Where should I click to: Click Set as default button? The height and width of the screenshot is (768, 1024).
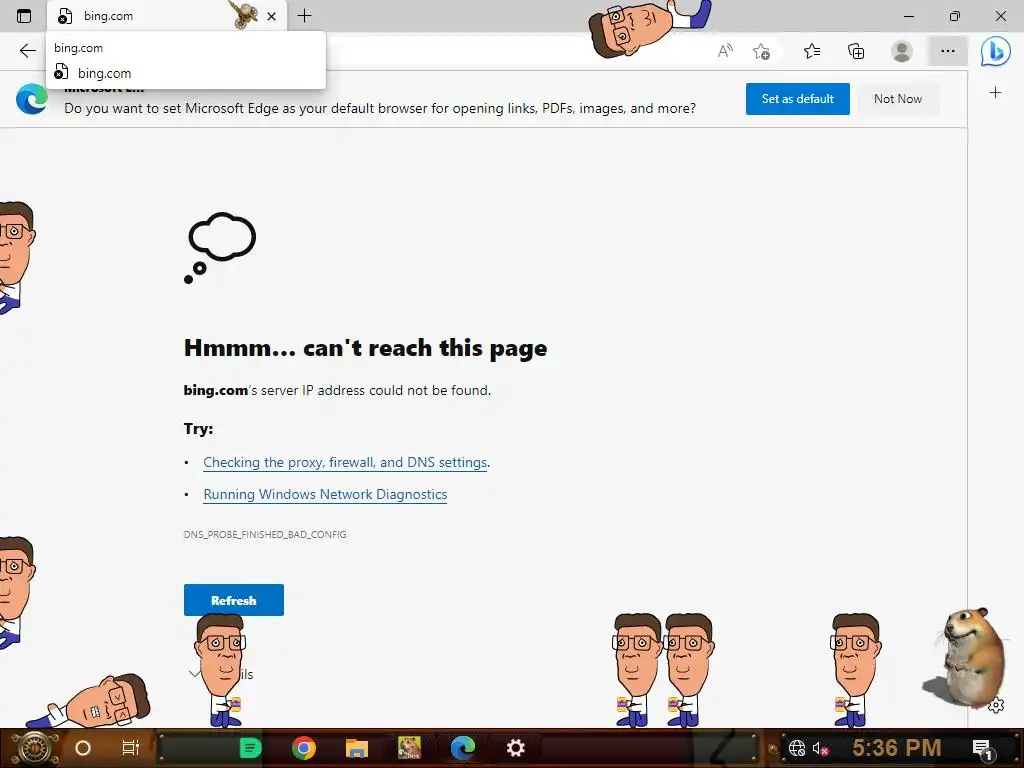tap(797, 99)
